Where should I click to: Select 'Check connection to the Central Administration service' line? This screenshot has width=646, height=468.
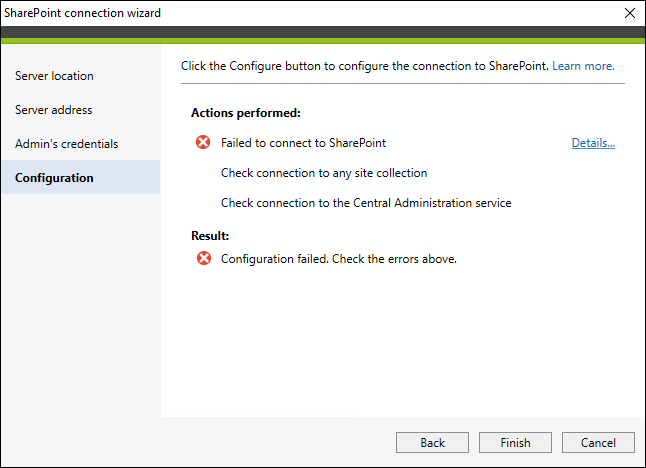(x=366, y=203)
